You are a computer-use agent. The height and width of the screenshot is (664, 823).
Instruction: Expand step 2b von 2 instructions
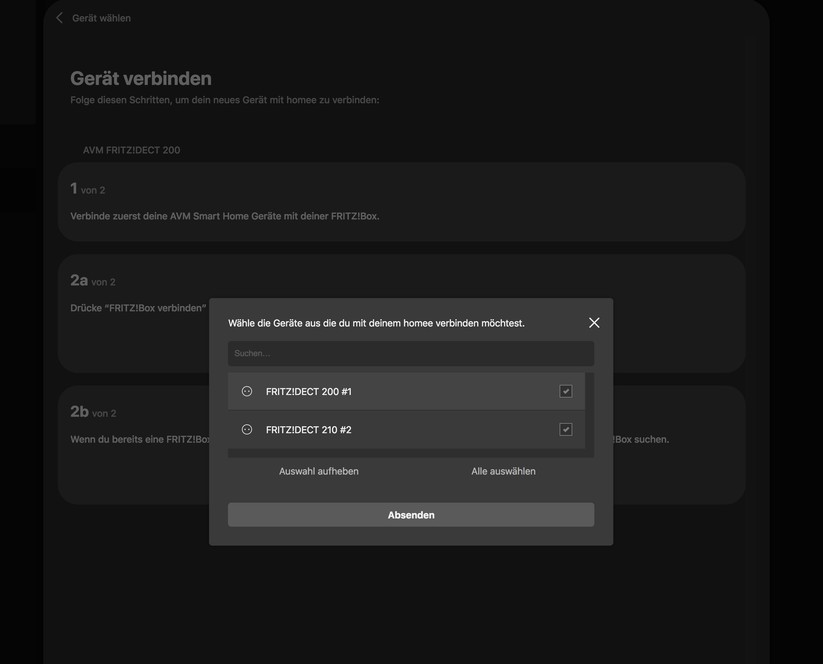point(90,411)
